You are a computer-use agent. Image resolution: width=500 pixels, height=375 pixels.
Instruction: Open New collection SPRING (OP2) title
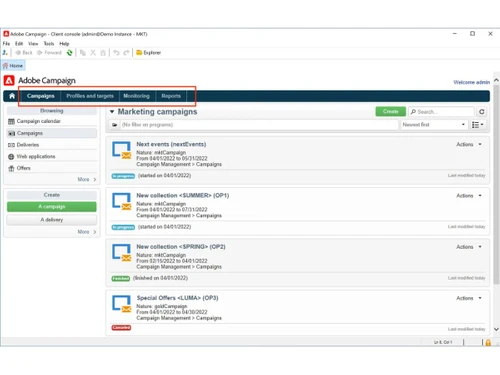(x=181, y=247)
